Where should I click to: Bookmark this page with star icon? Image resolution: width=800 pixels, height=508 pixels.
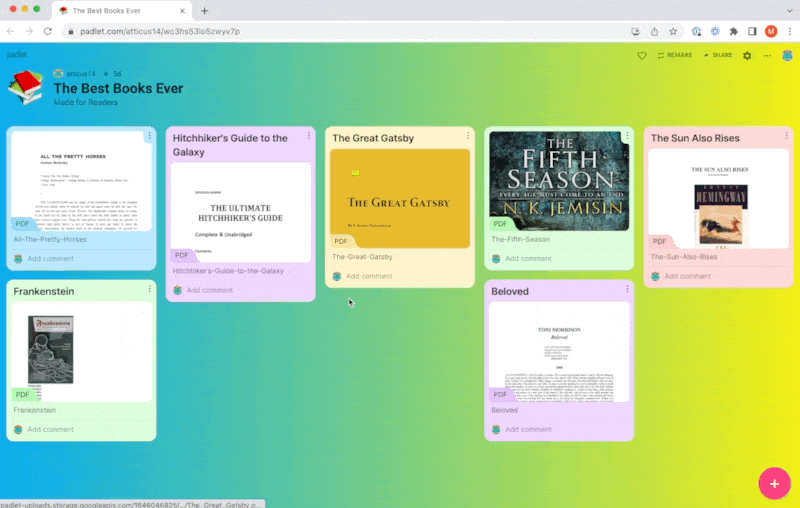pos(673,32)
